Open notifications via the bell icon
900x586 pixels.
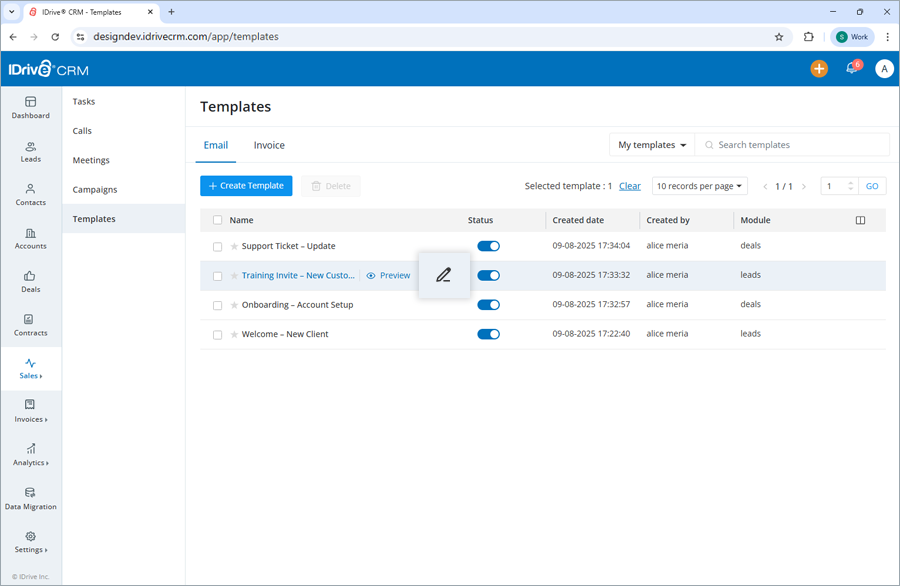tap(852, 68)
